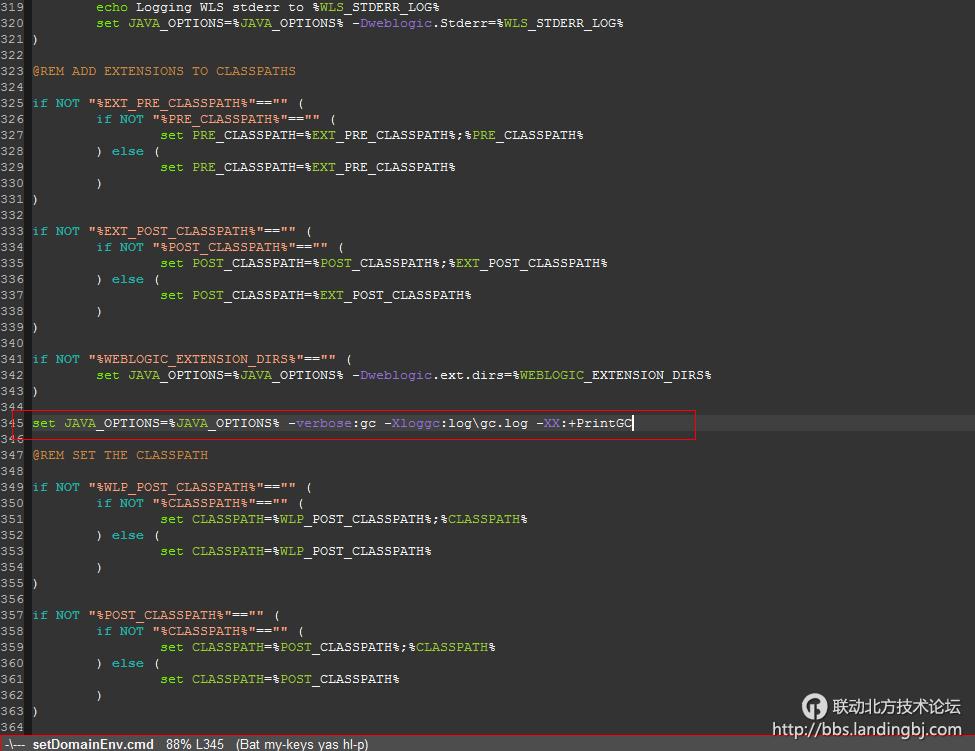Screen dimensions: 975x751
Task: Open the http://bbs.landingbj.com link
Action: [x=866, y=731]
